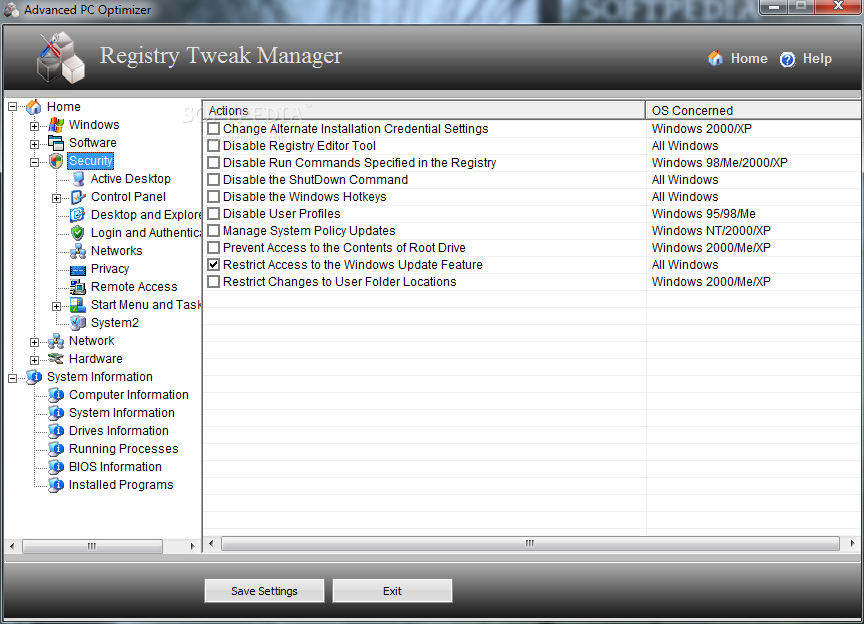The image size is (864, 624).
Task: Click the Save Settings button
Action: [264, 591]
